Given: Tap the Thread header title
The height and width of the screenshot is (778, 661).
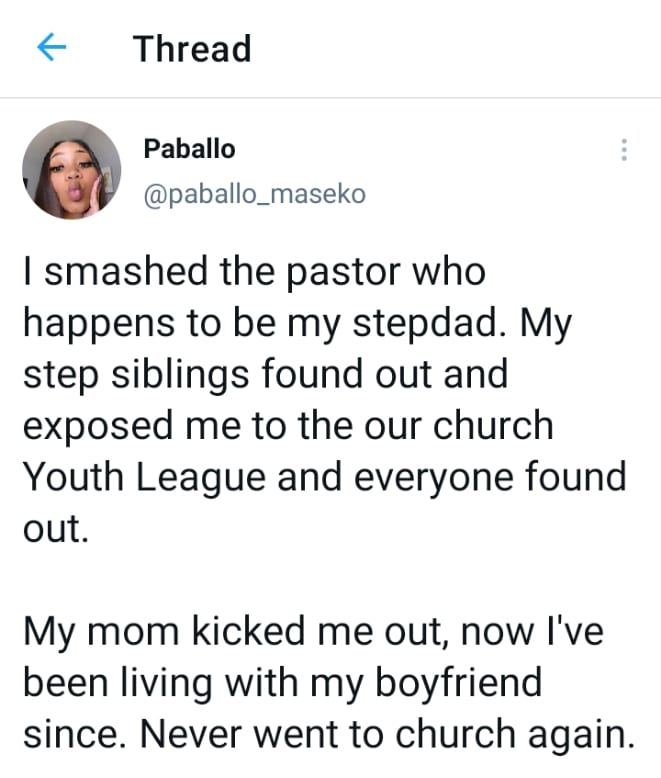Looking at the screenshot, I should [192, 49].
